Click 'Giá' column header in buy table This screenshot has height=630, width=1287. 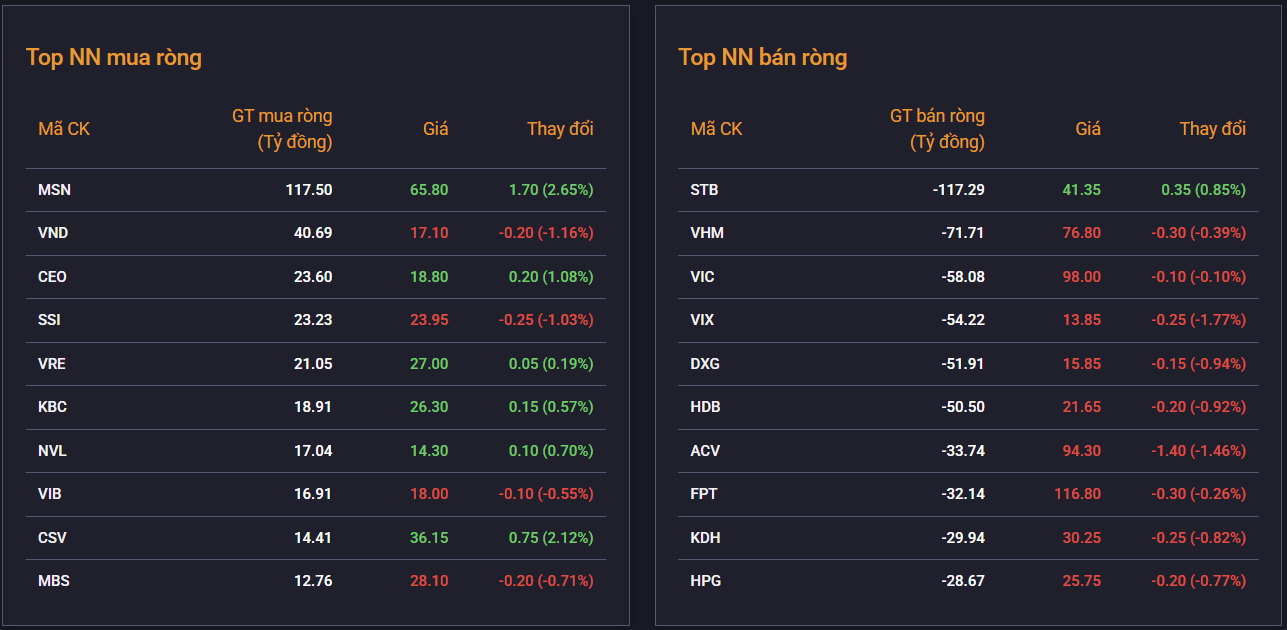click(x=435, y=129)
